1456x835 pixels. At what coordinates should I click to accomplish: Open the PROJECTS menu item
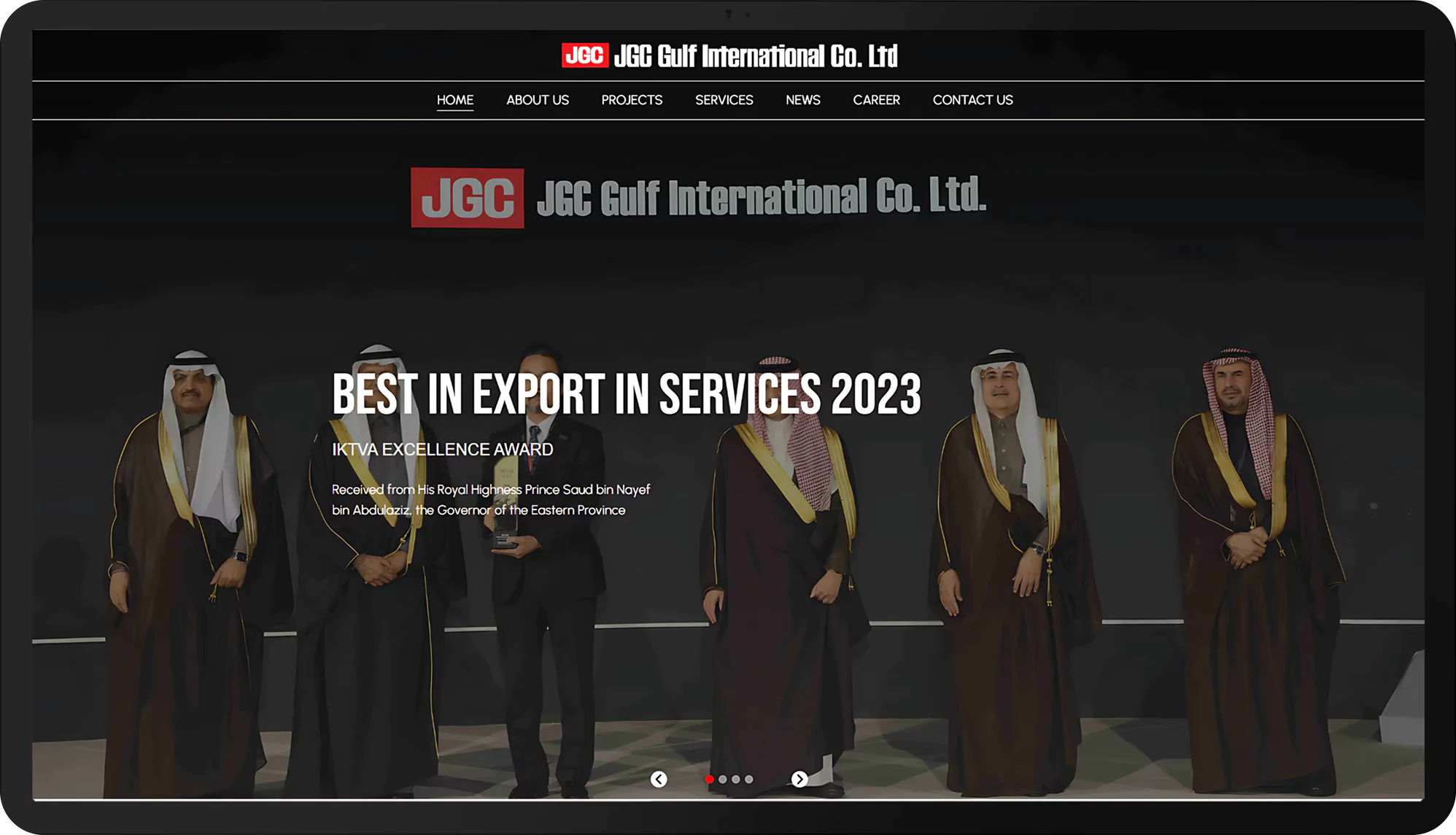click(x=632, y=100)
